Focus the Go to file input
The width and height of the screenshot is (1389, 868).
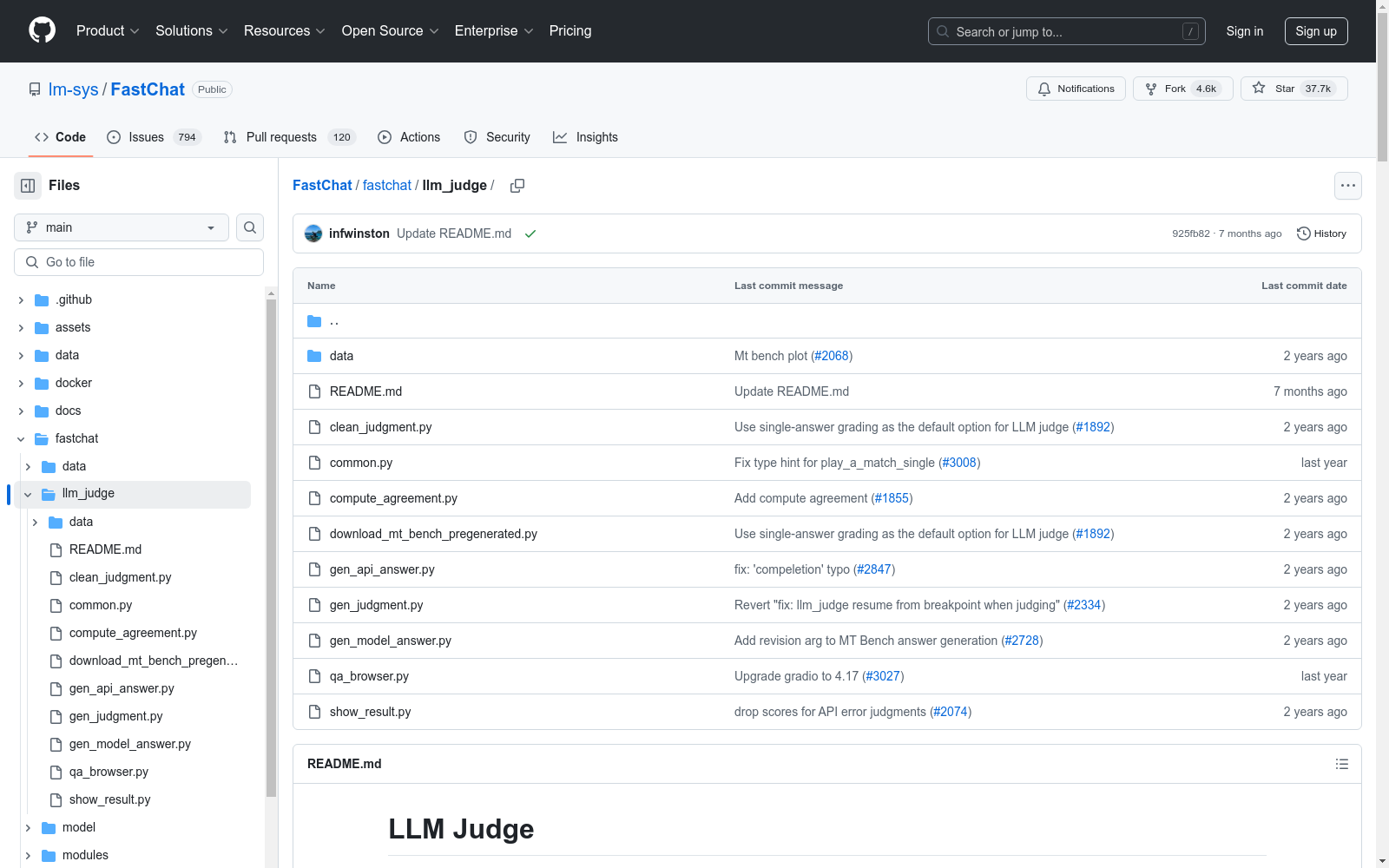point(139,262)
